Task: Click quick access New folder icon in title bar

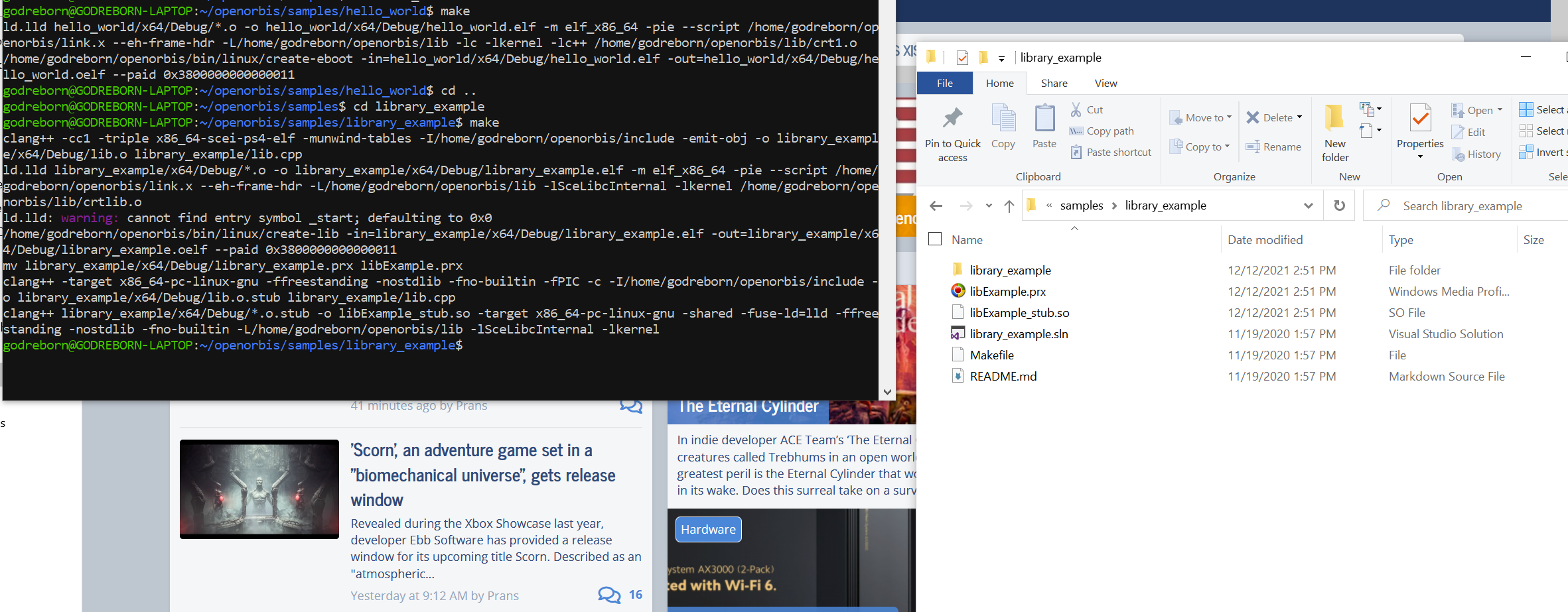Action: tap(983, 58)
